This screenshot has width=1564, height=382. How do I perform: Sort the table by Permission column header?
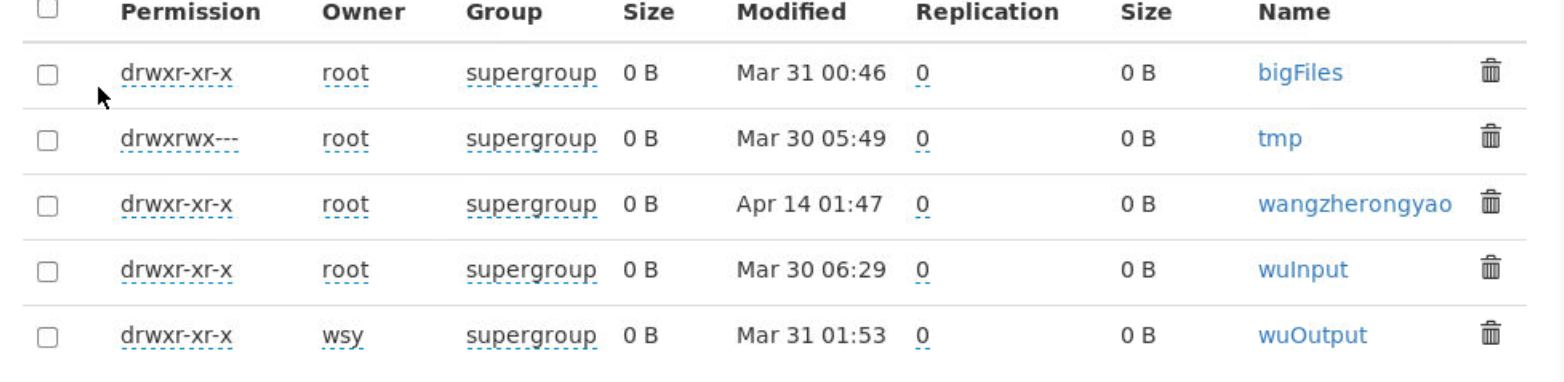click(x=190, y=13)
